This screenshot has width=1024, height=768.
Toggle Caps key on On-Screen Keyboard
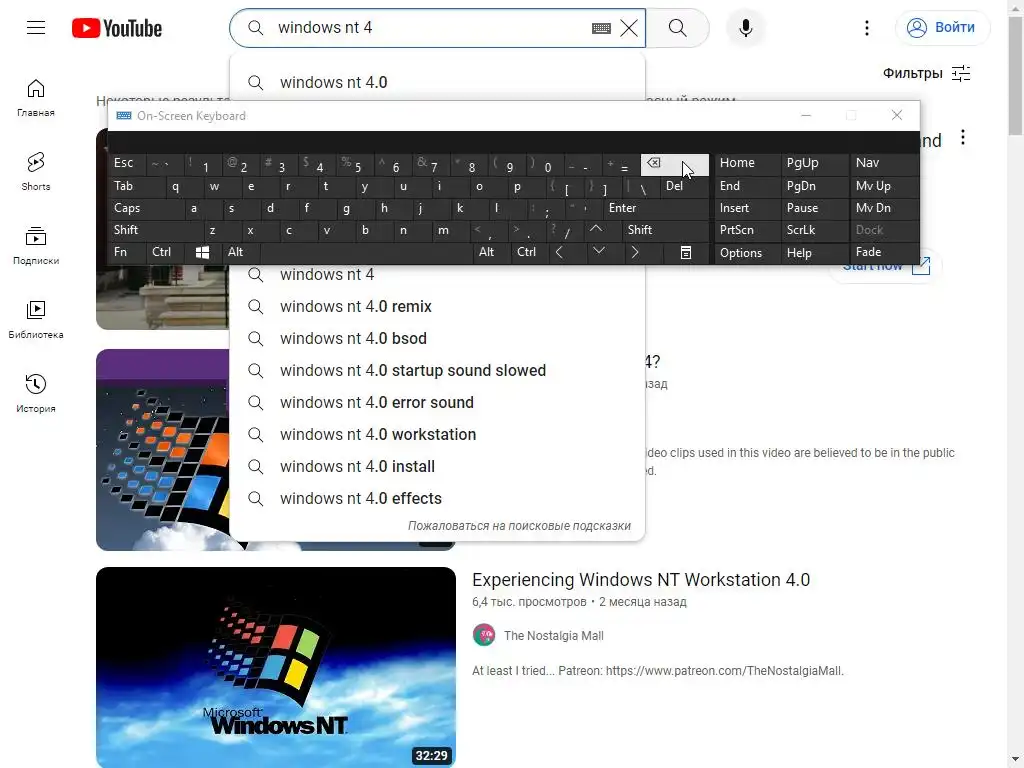[146, 208]
